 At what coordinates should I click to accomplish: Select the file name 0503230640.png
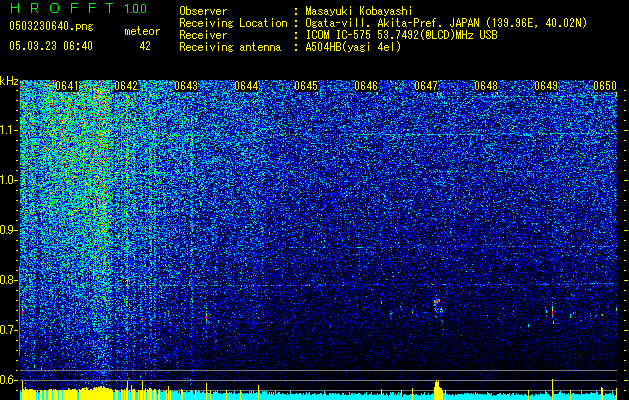(51, 26)
